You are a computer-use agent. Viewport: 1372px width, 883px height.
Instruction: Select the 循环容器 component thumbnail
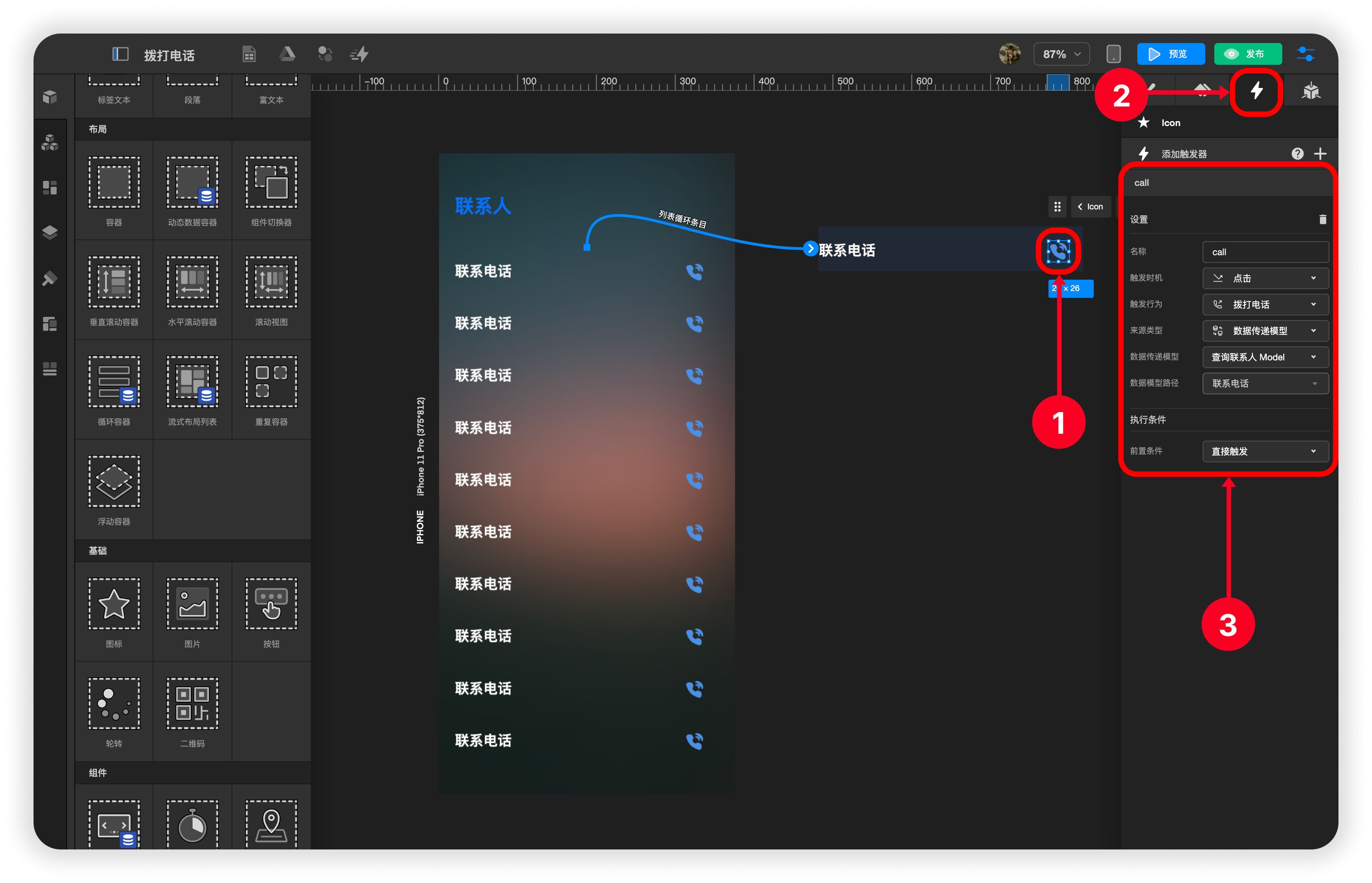113,382
